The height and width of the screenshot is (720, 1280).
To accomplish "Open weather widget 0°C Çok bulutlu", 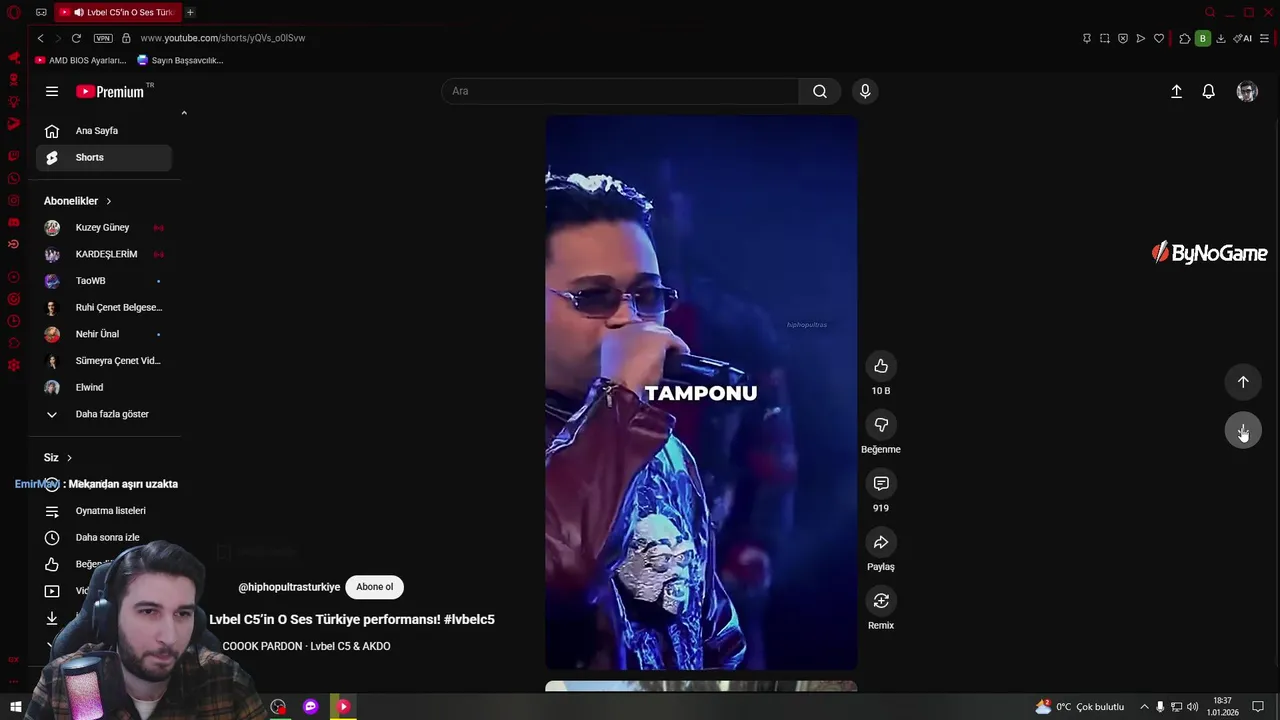I will coord(1080,707).
